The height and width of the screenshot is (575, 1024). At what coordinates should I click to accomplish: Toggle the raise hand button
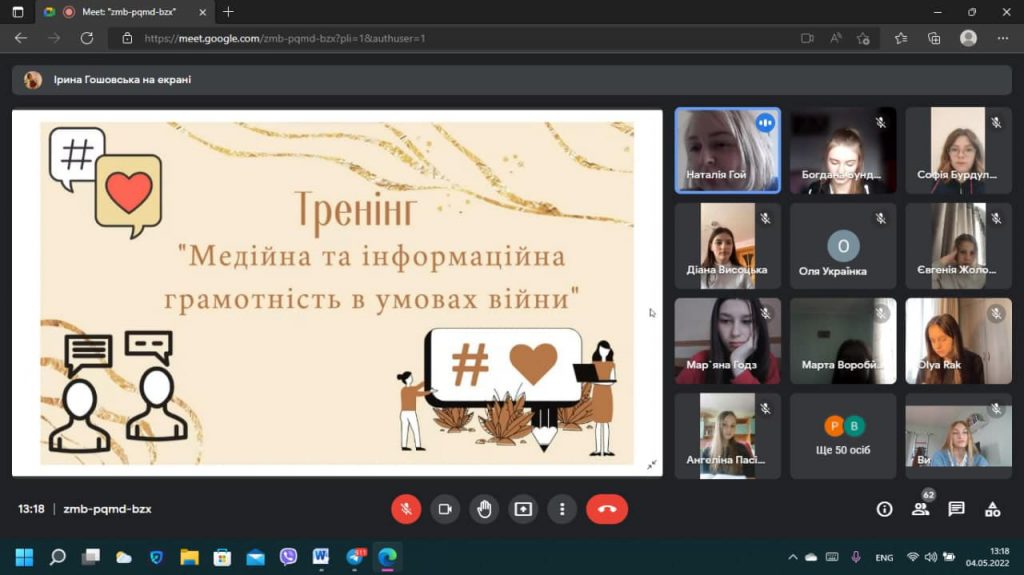[484, 509]
